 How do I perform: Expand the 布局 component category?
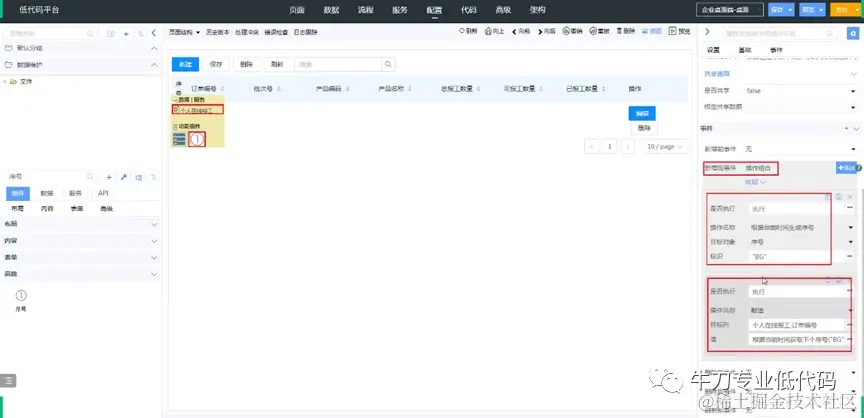(154, 224)
